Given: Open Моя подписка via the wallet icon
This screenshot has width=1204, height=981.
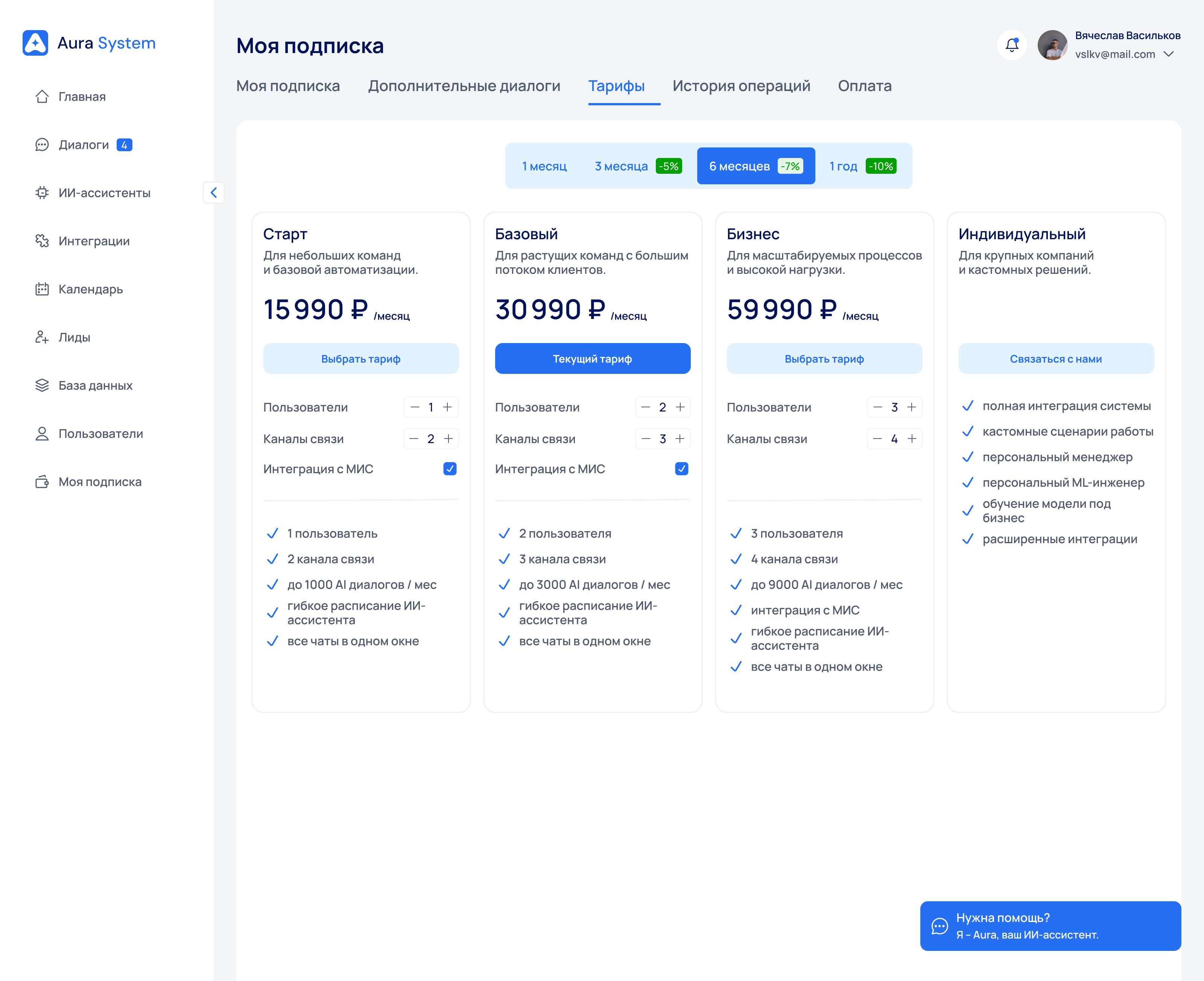Looking at the screenshot, I should tap(42, 482).
